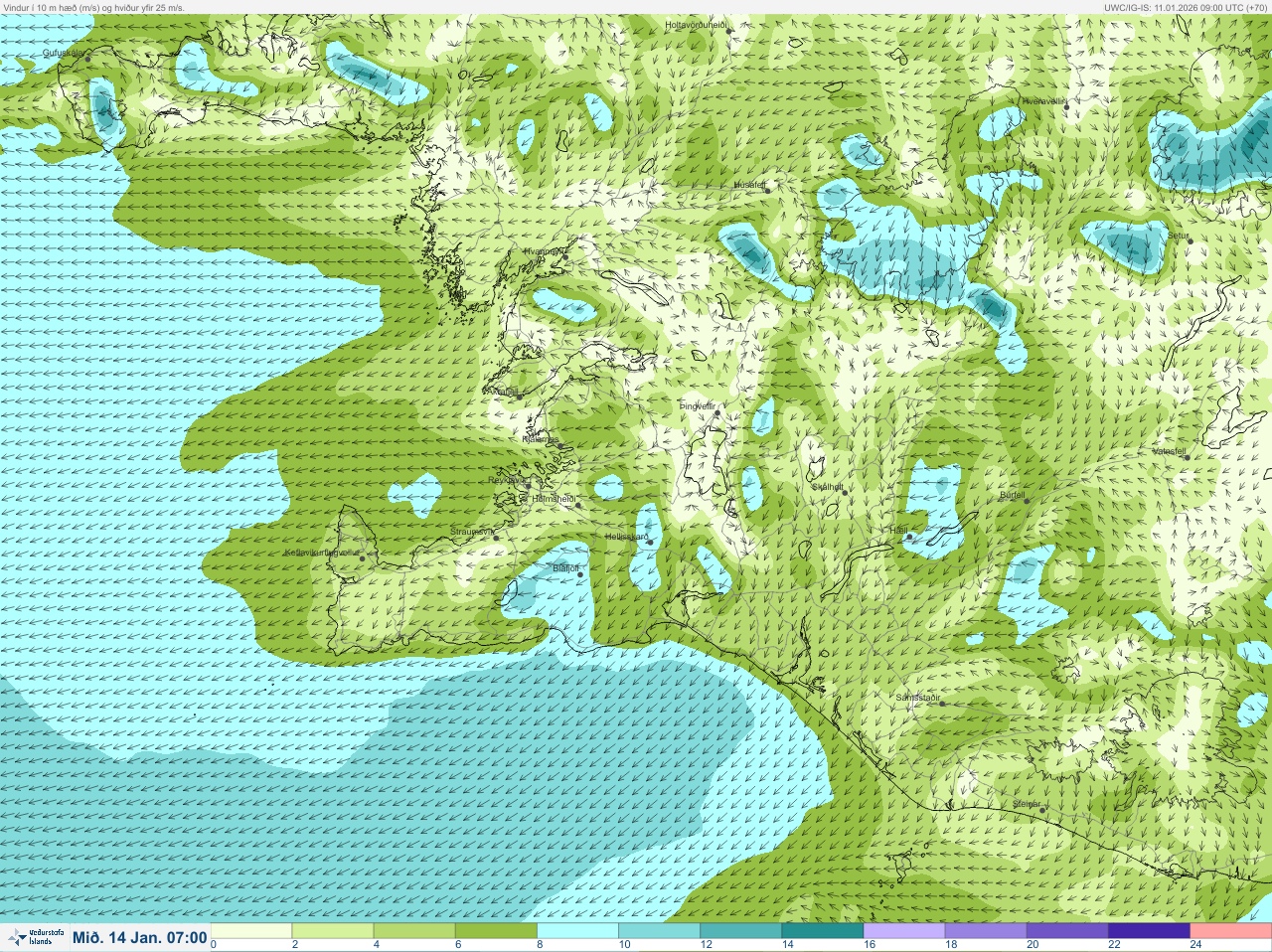Click the Sámsstaðir station label

coord(918,698)
